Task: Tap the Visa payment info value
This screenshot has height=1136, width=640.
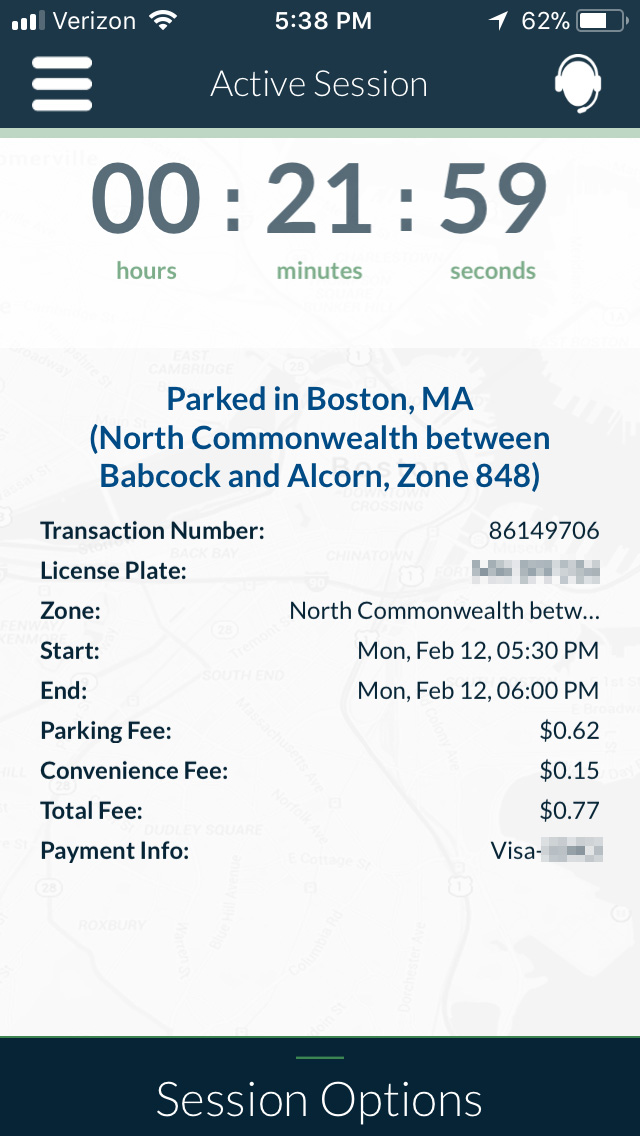Action: point(546,851)
